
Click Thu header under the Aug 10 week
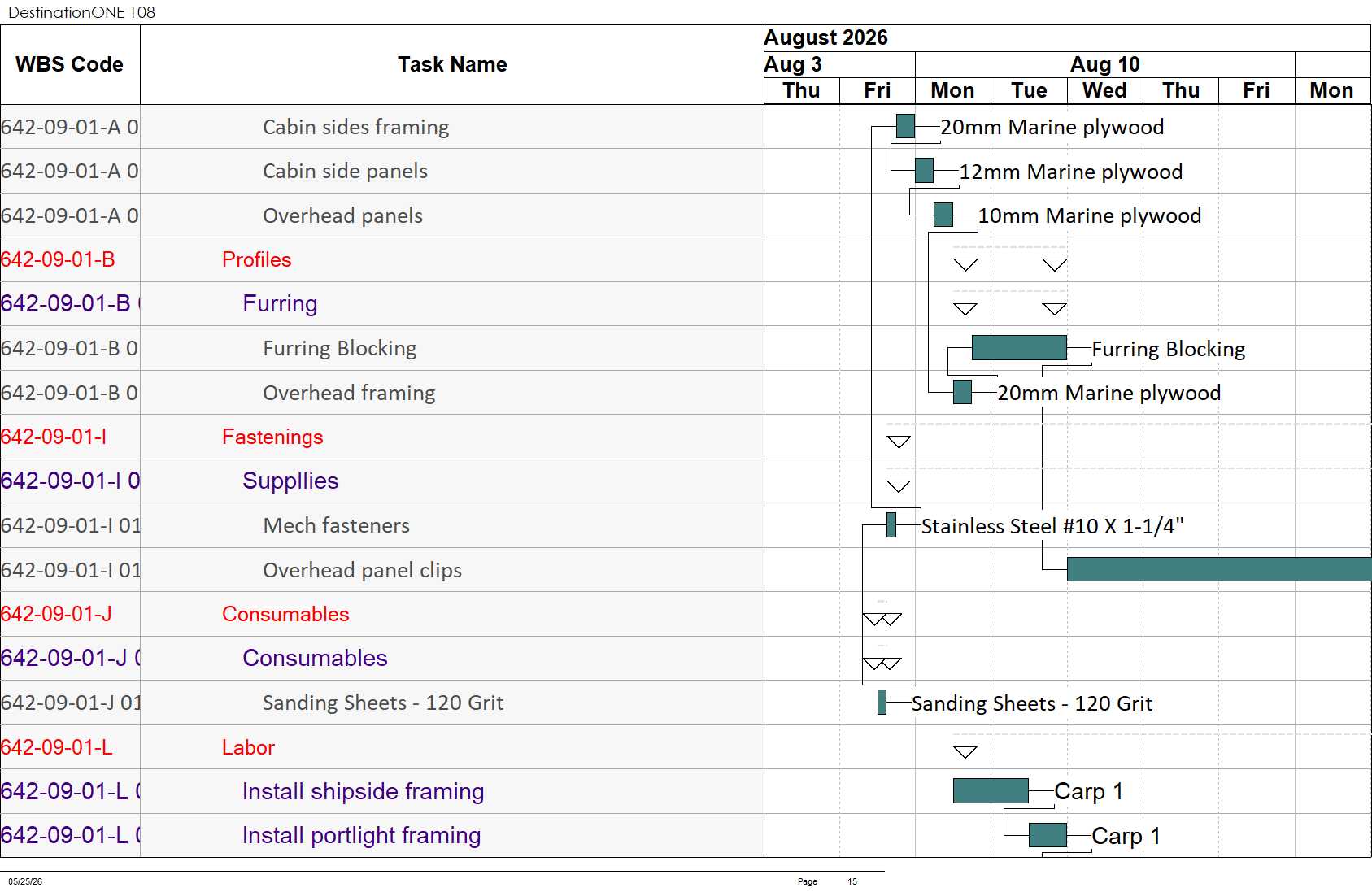coord(1181,90)
